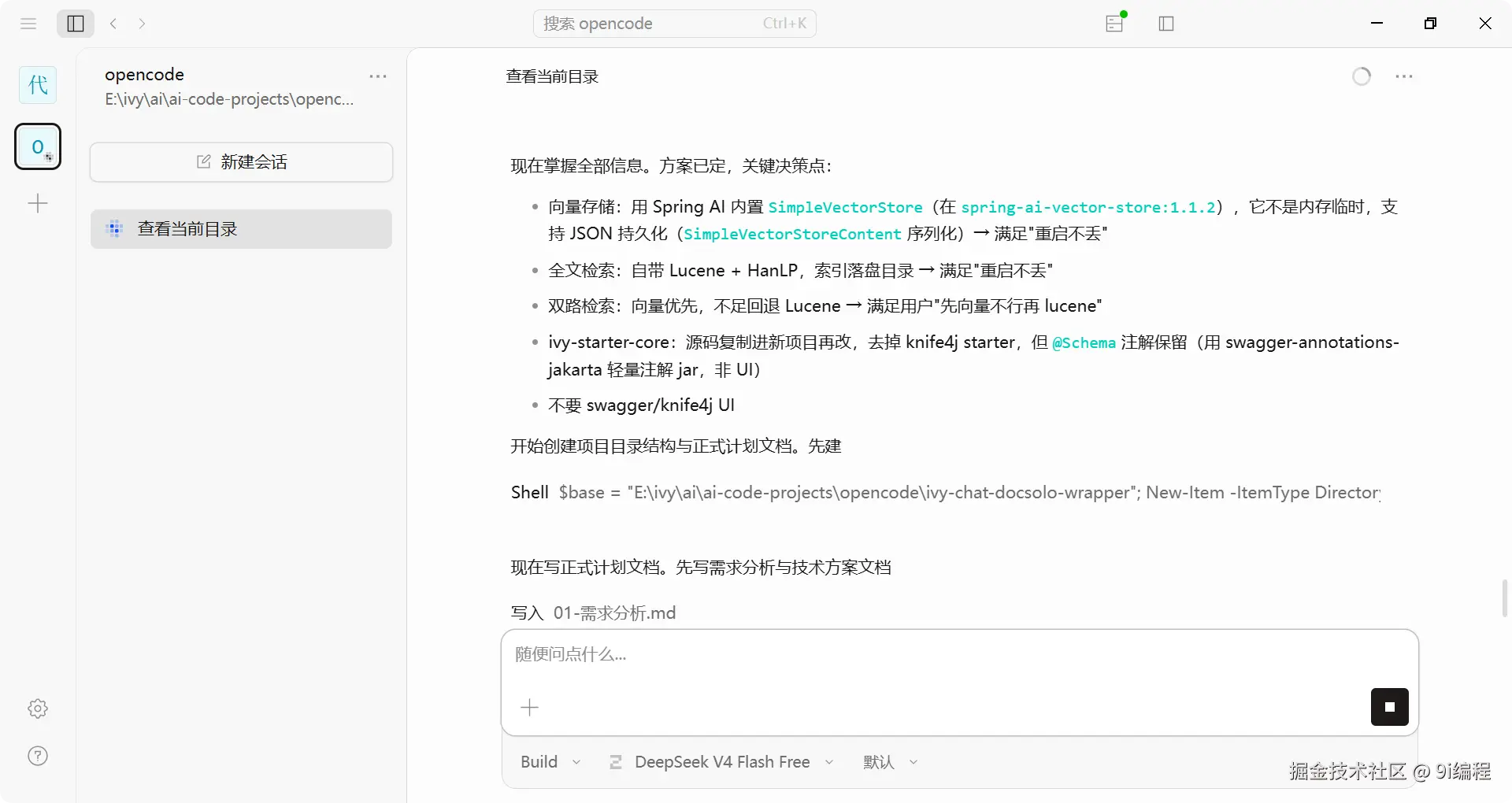Open the DeepSeek V4 Flash Free model dropdown
The width and height of the screenshot is (1512, 803).
click(x=721, y=762)
